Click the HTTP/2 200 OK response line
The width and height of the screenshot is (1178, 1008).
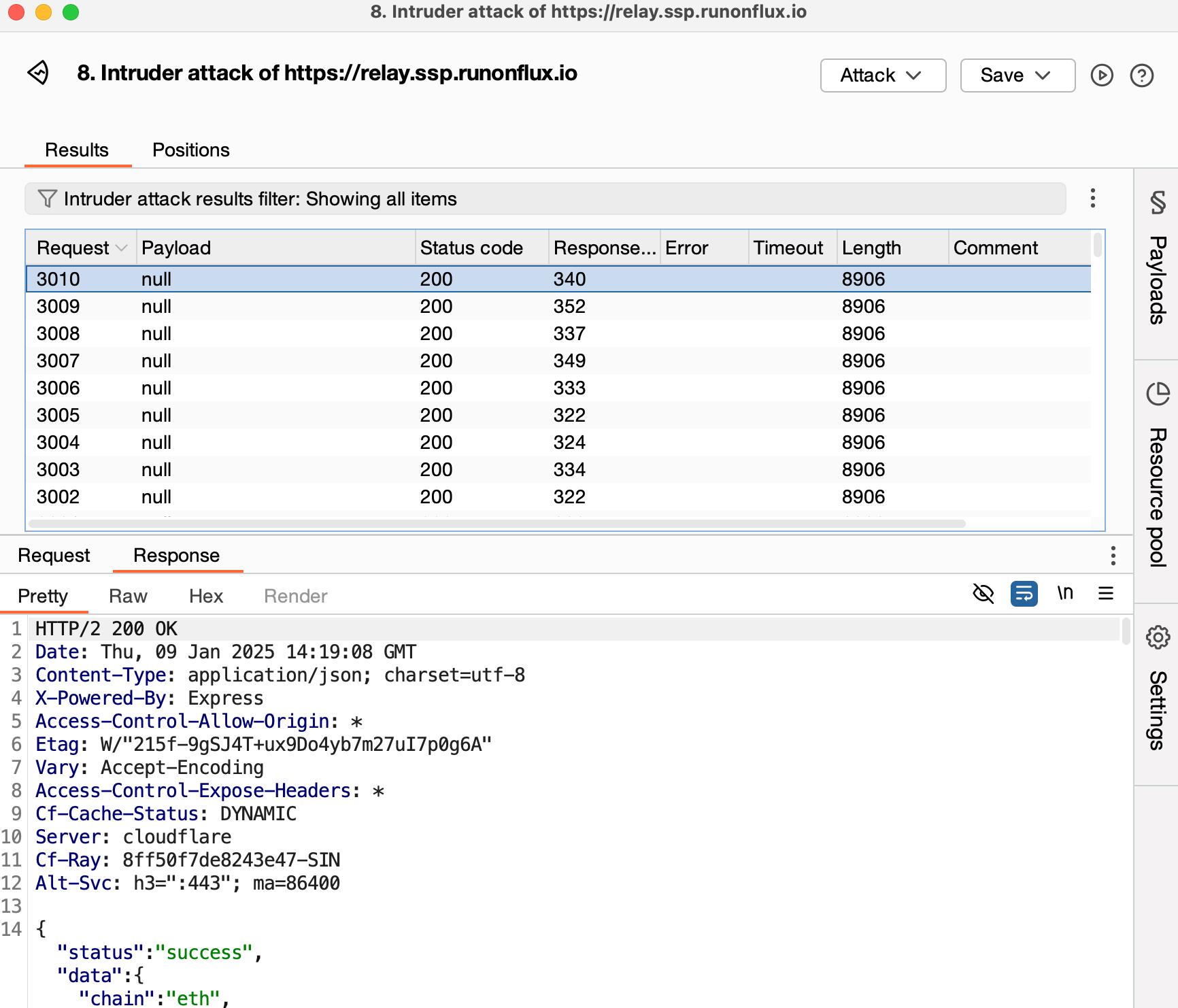pyautogui.click(x=106, y=628)
